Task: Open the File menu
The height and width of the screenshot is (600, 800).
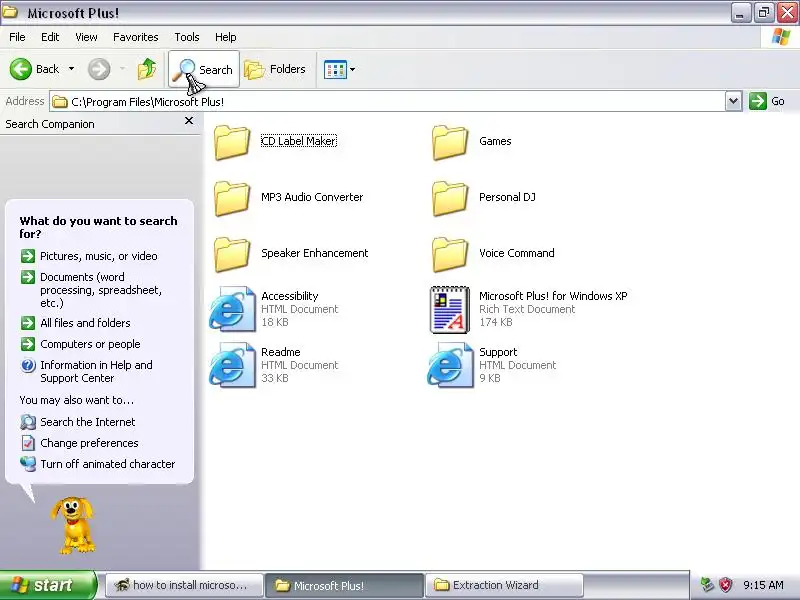Action: (17, 37)
